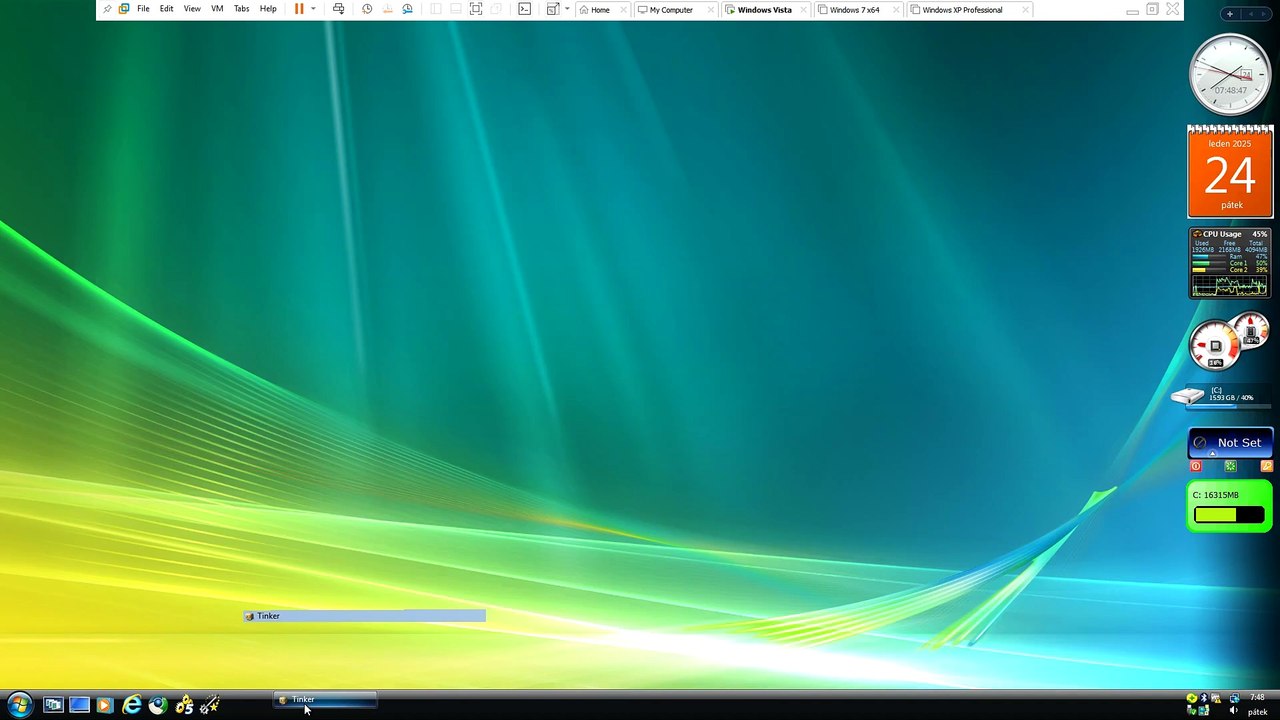
Task: Open the Tabs menu
Action: [241, 9]
